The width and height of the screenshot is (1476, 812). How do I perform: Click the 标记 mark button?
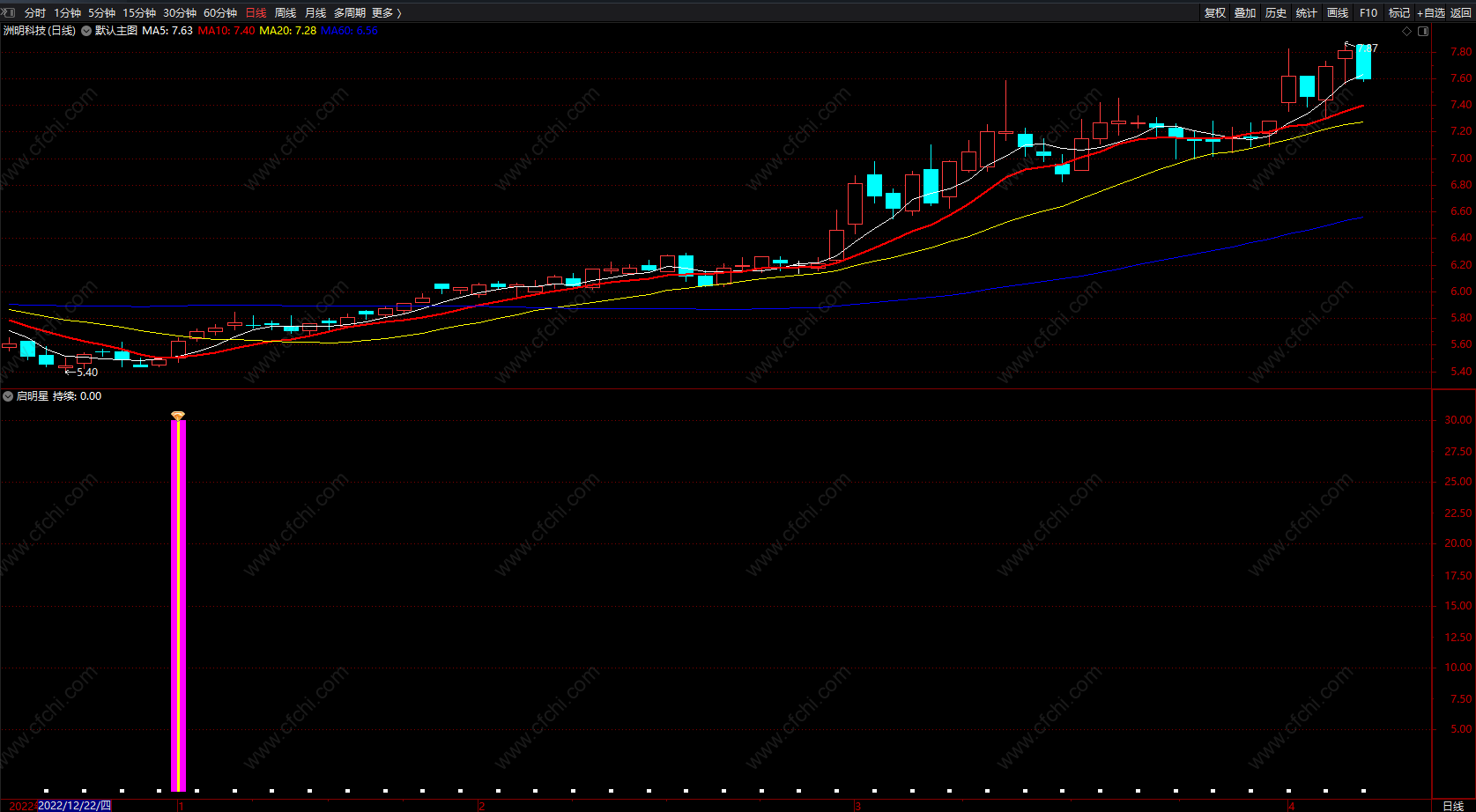[x=1399, y=13]
